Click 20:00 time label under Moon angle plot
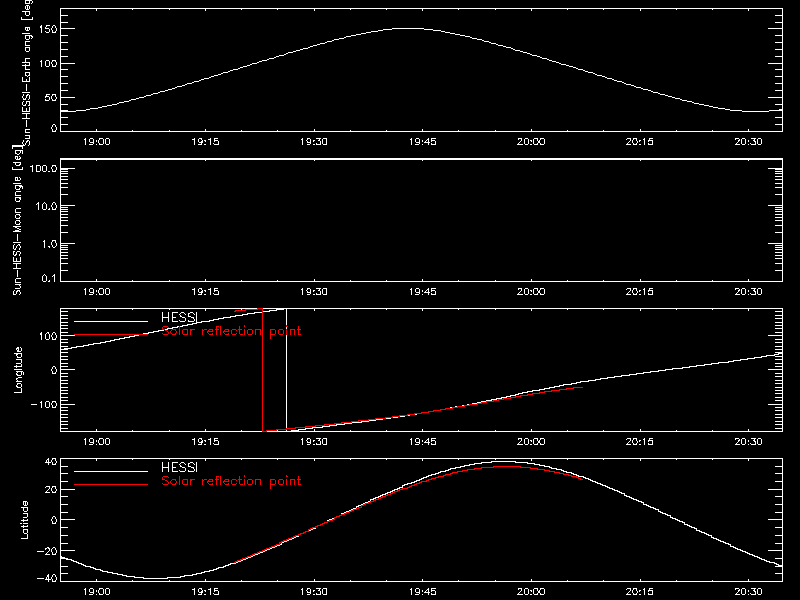The width and height of the screenshot is (800, 600). (x=531, y=292)
